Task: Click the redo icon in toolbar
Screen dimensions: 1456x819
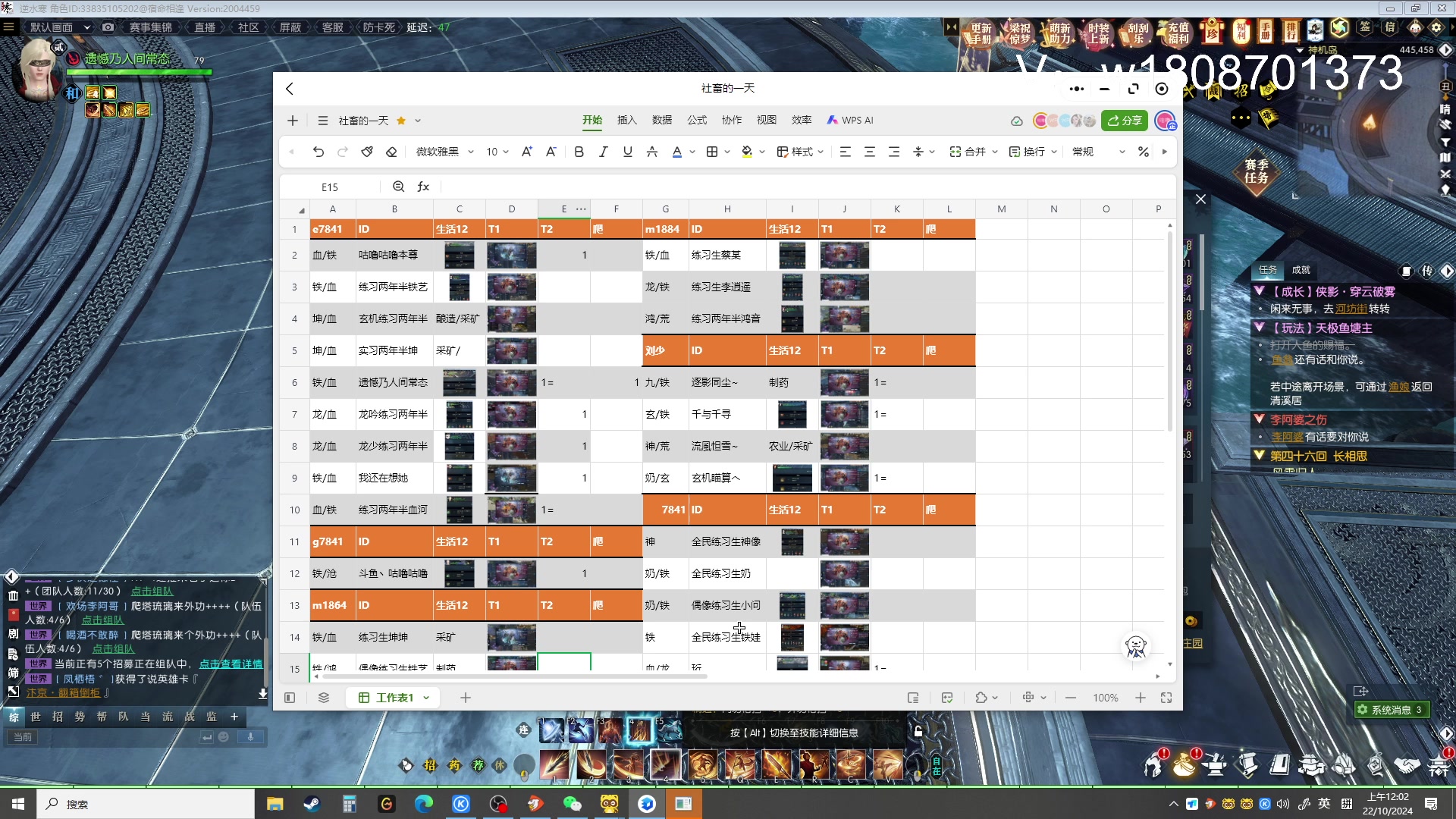Action: point(343,152)
